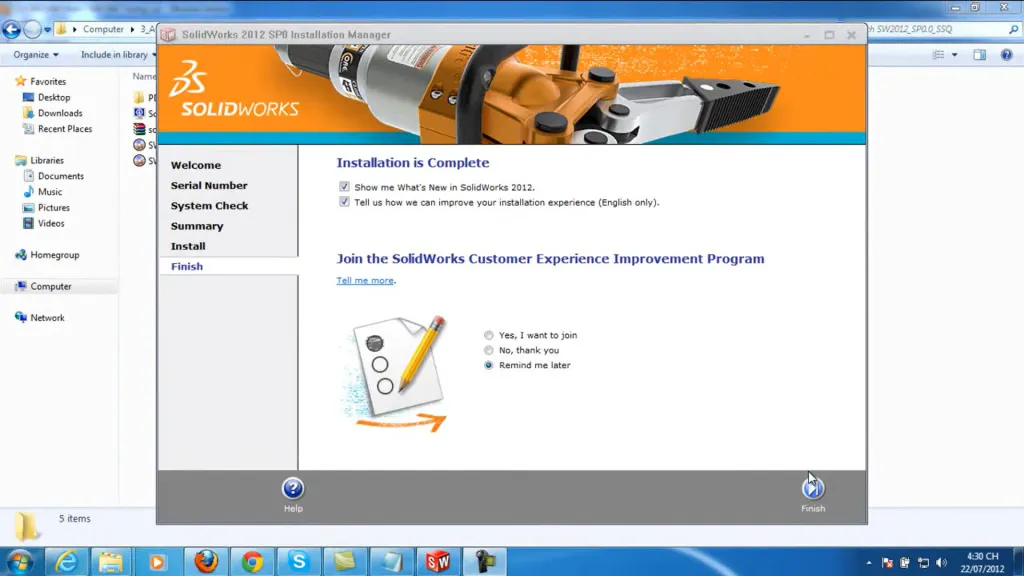This screenshot has height=576, width=1024.
Task: Open Organize dropdown in Explorer
Action: tap(36, 55)
